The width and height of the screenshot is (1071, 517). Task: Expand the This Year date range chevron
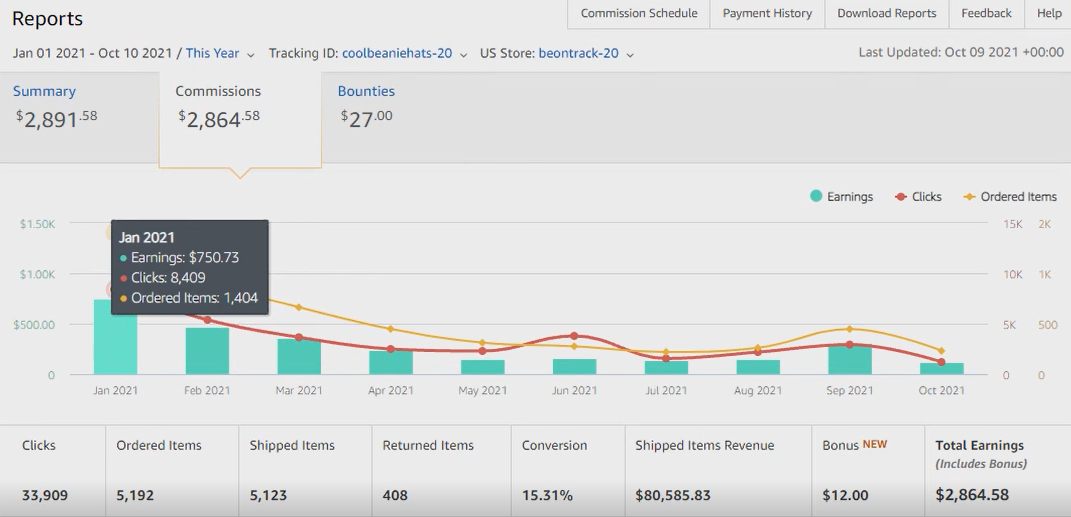tap(251, 55)
